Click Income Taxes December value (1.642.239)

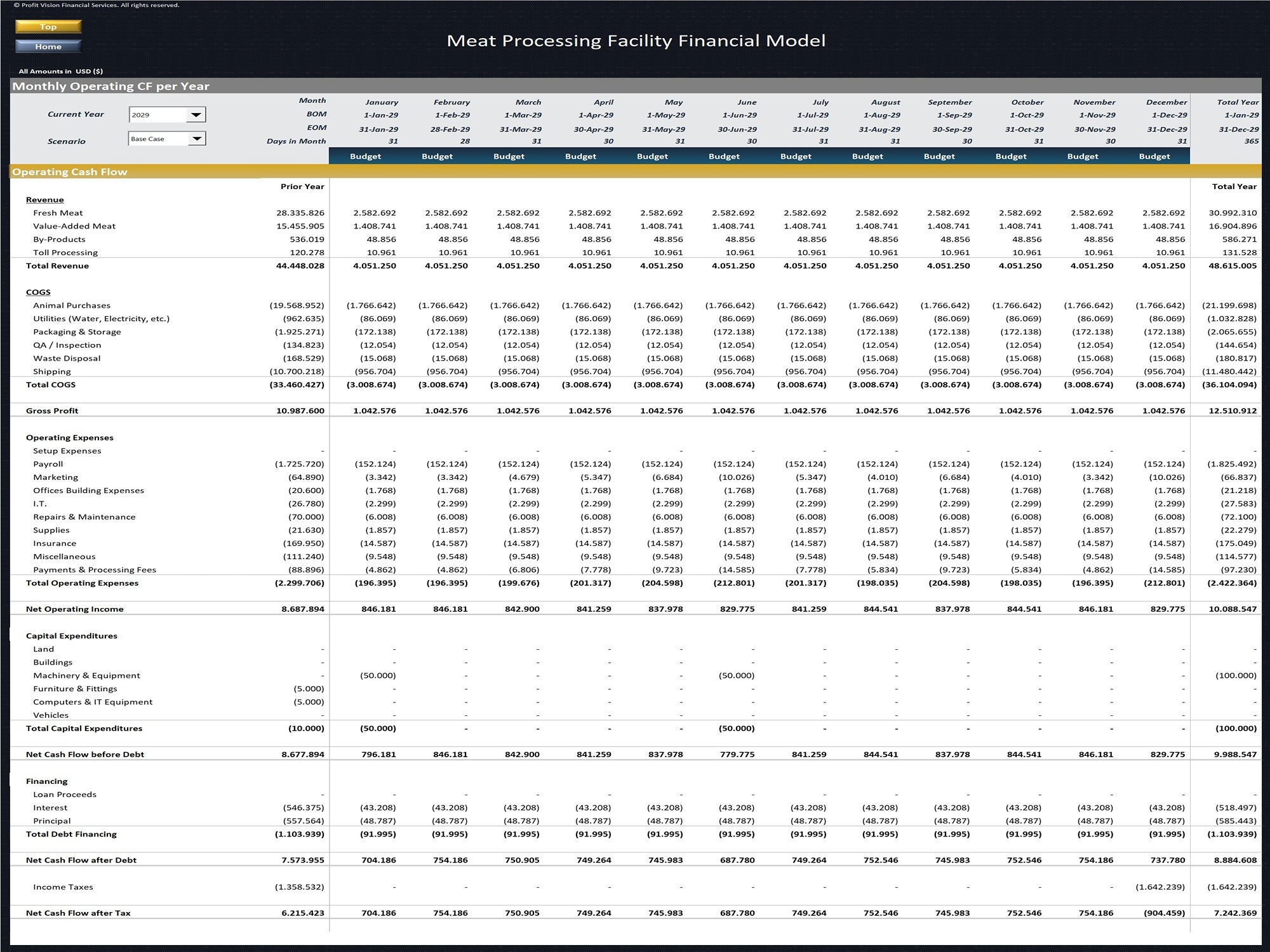1160,887
